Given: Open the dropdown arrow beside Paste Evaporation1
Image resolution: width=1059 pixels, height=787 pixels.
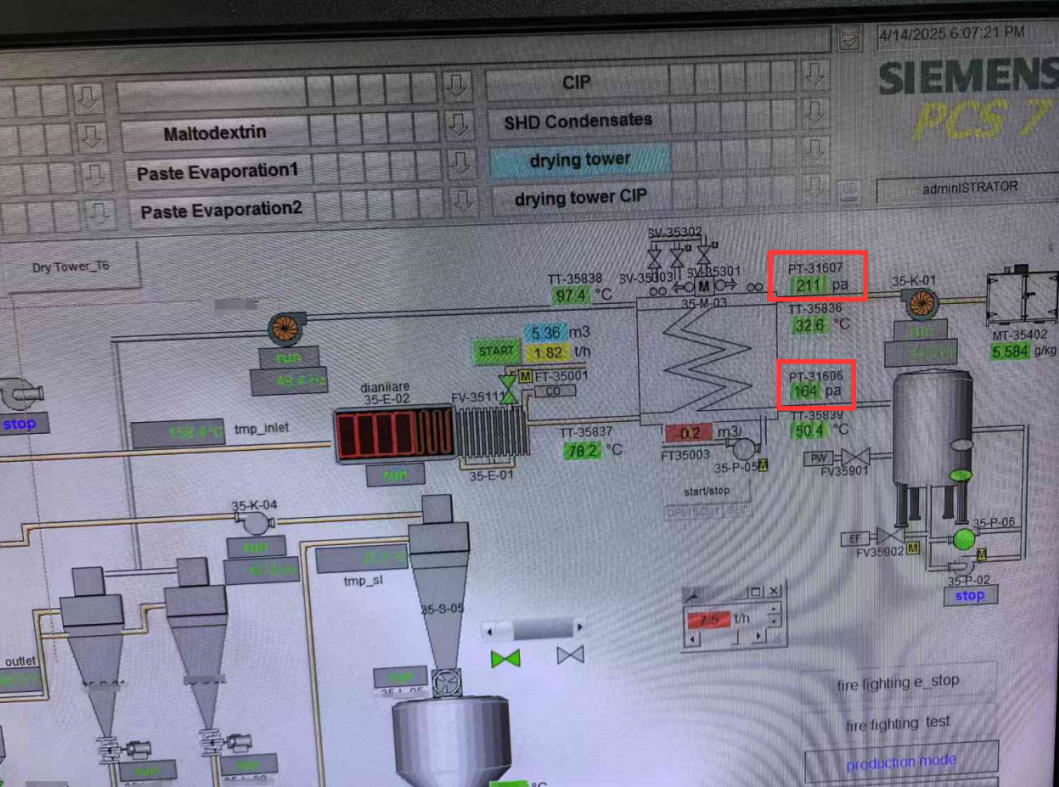Looking at the screenshot, I should click(x=459, y=166).
